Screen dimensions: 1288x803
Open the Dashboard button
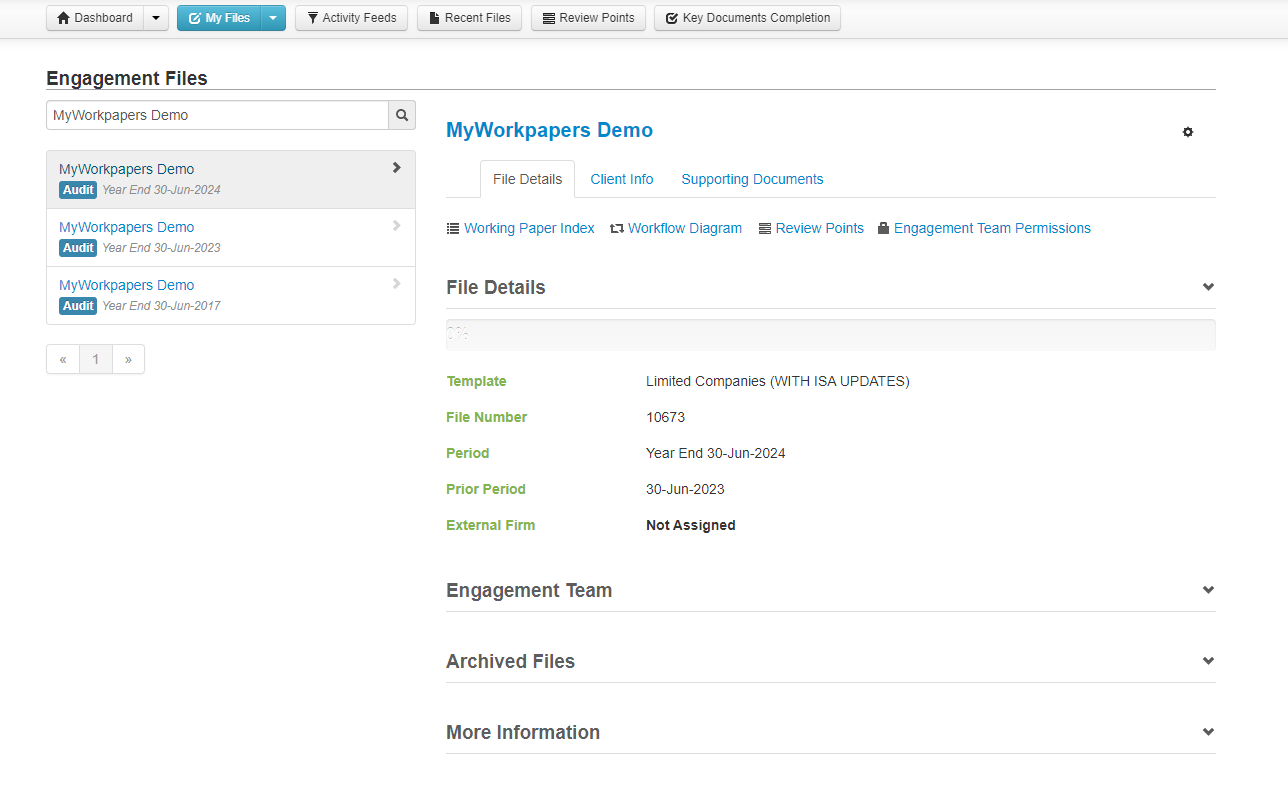95,18
